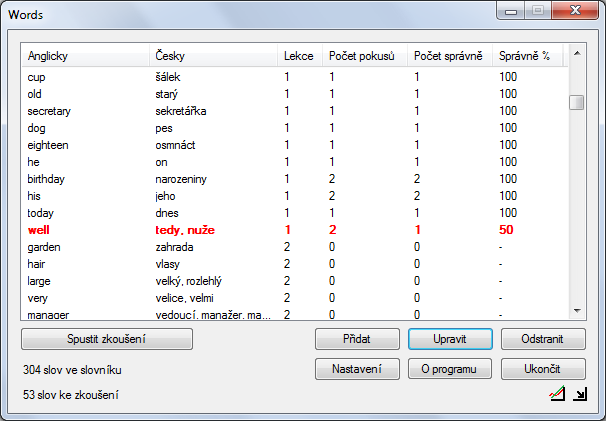606x421 pixels.
Task: Add a new word with Přidat
Action: [x=357, y=339]
